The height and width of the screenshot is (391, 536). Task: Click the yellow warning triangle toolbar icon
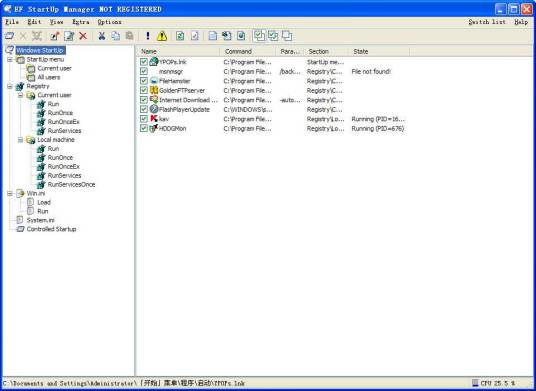[x=162, y=36]
